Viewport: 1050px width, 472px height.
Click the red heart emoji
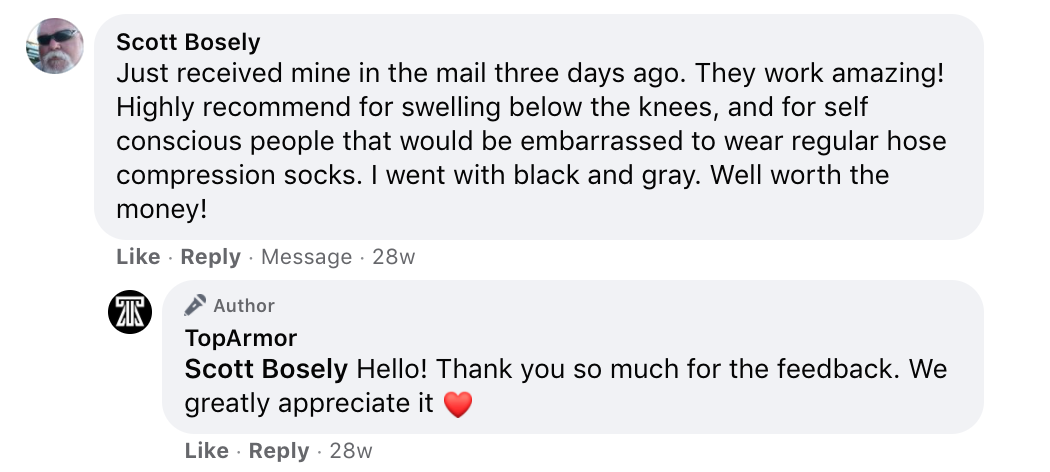pyautogui.click(x=457, y=405)
